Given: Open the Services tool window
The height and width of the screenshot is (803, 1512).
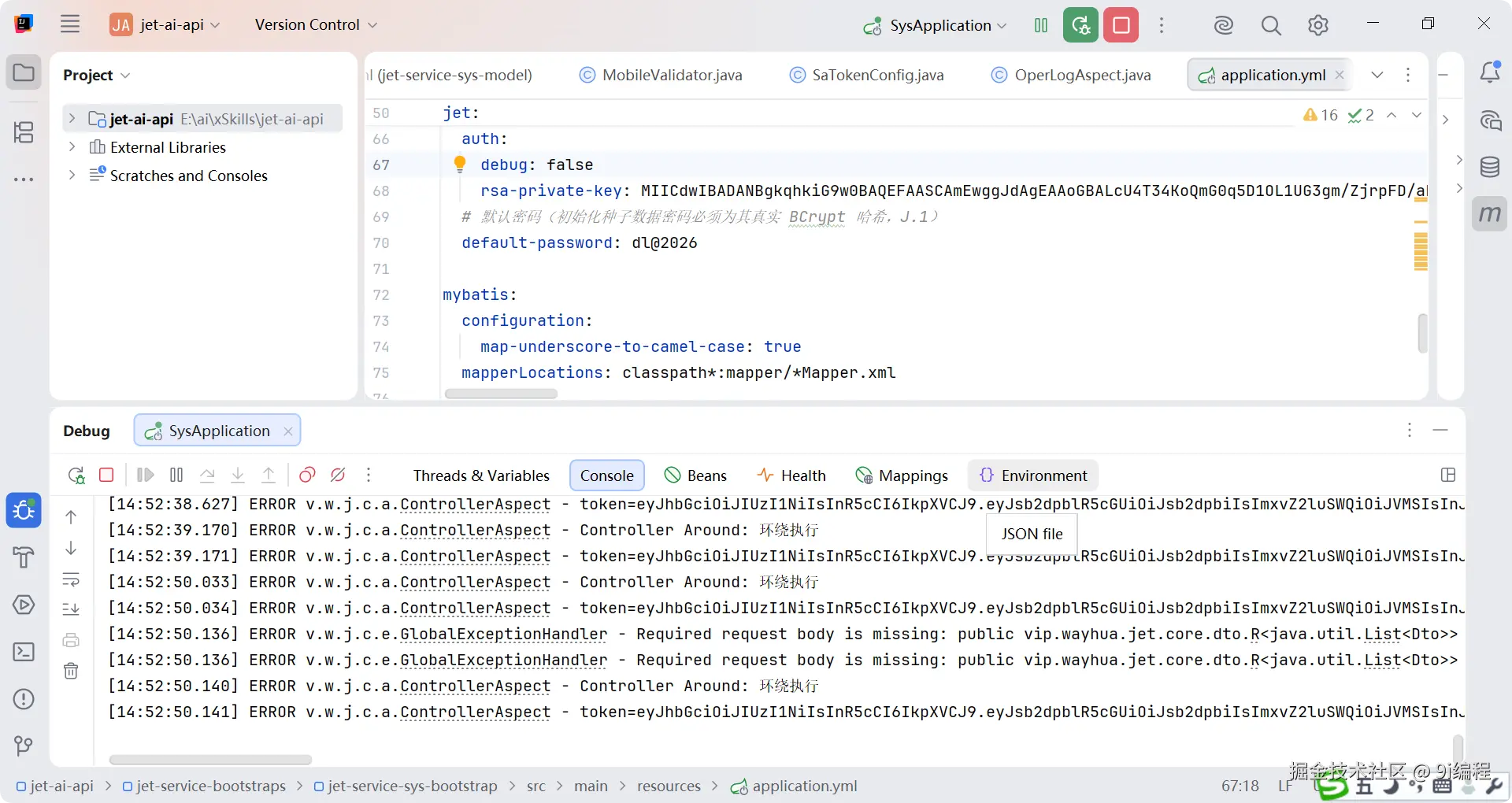Looking at the screenshot, I should (24, 605).
